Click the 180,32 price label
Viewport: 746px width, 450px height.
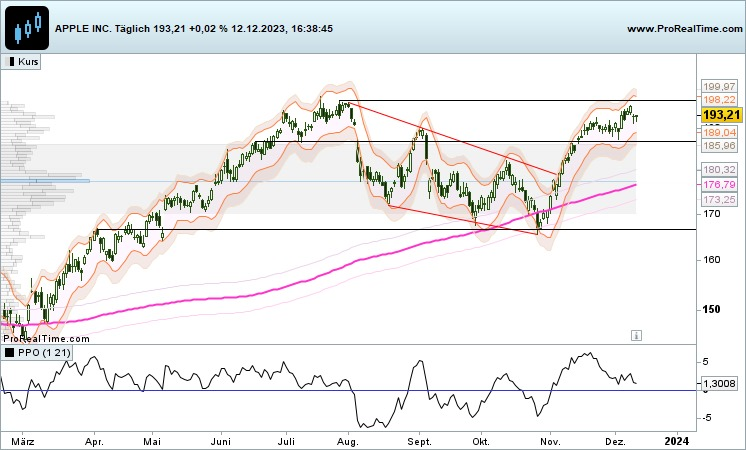tap(719, 169)
